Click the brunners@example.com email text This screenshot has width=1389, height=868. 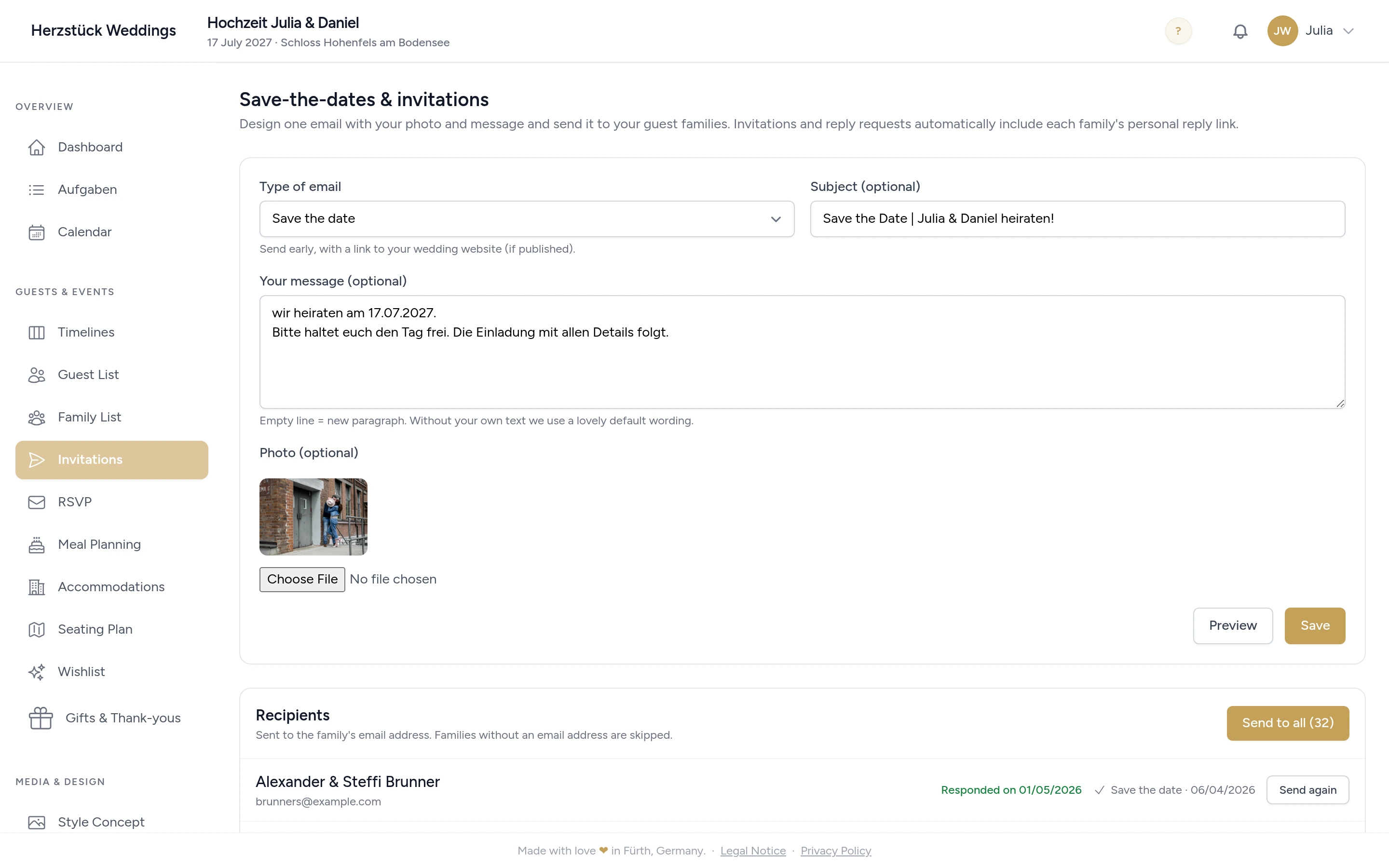coord(318,801)
